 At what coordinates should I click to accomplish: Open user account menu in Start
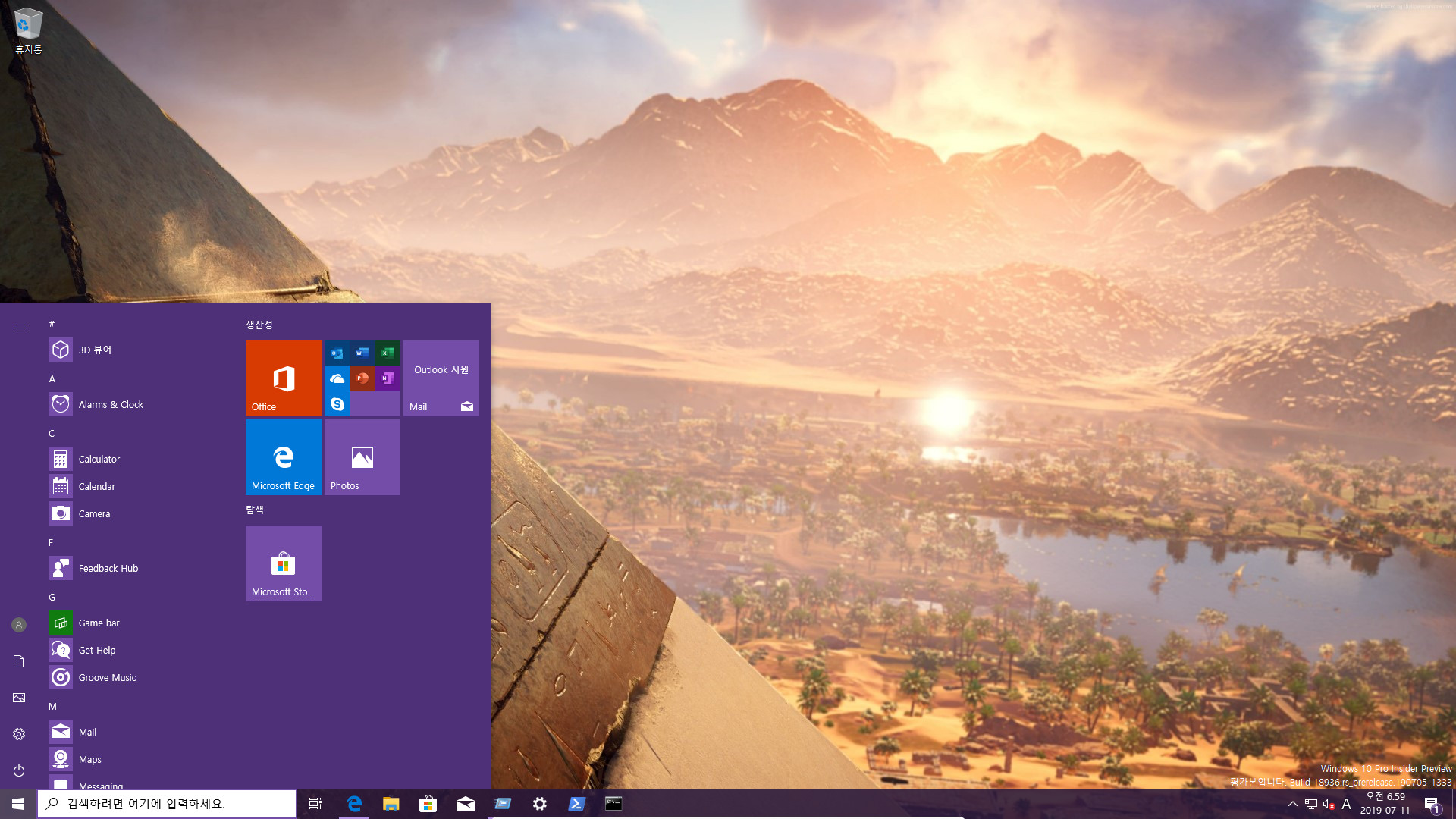pyautogui.click(x=19, y=625)
